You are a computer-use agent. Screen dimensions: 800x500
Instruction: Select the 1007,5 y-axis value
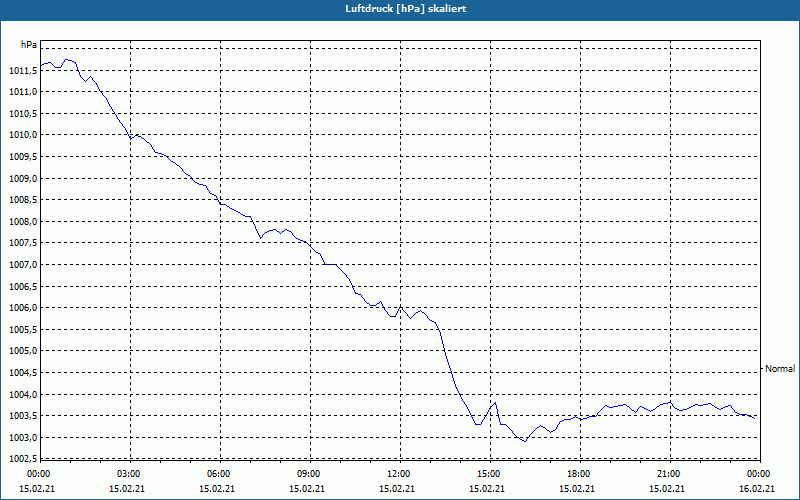point(23,243)
